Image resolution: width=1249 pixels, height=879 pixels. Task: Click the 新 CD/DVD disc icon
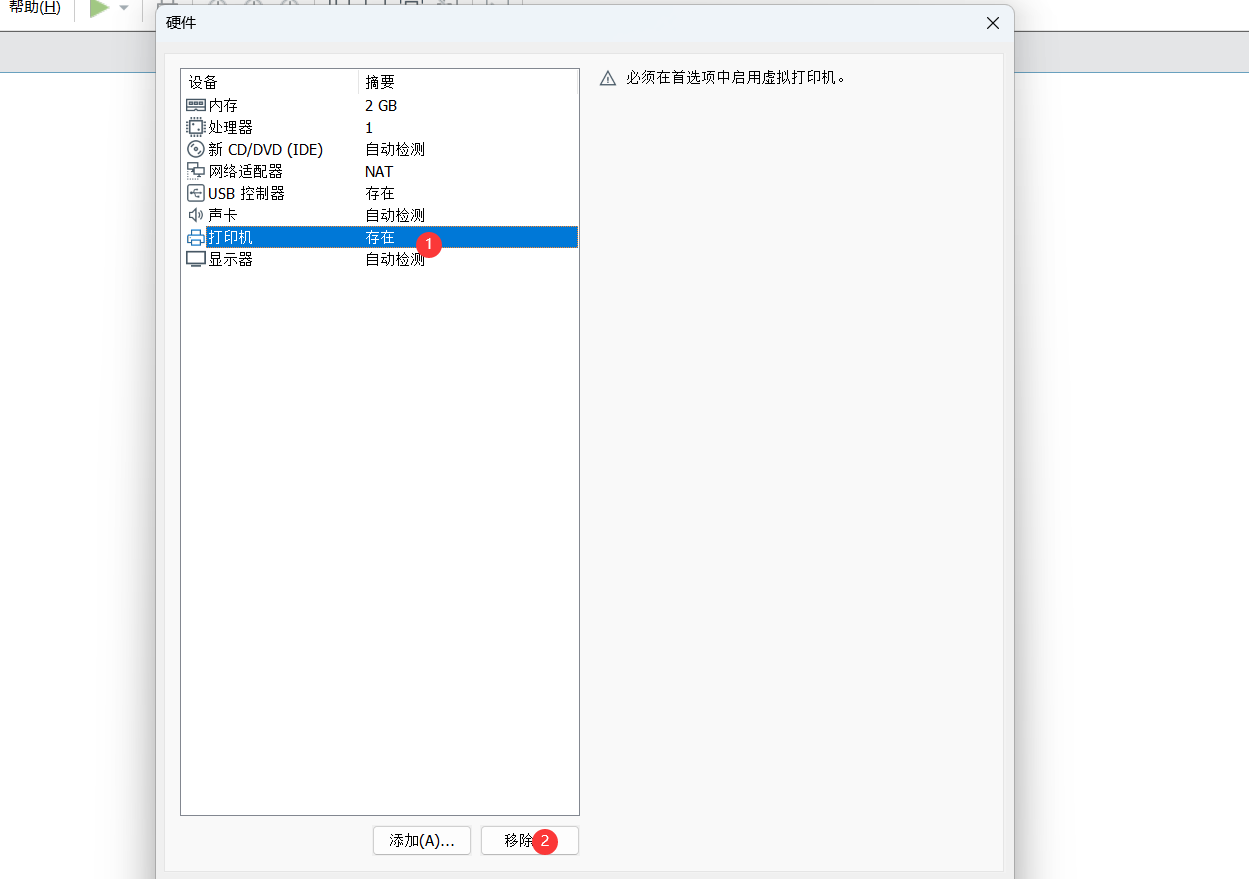(x=196, y=149)
